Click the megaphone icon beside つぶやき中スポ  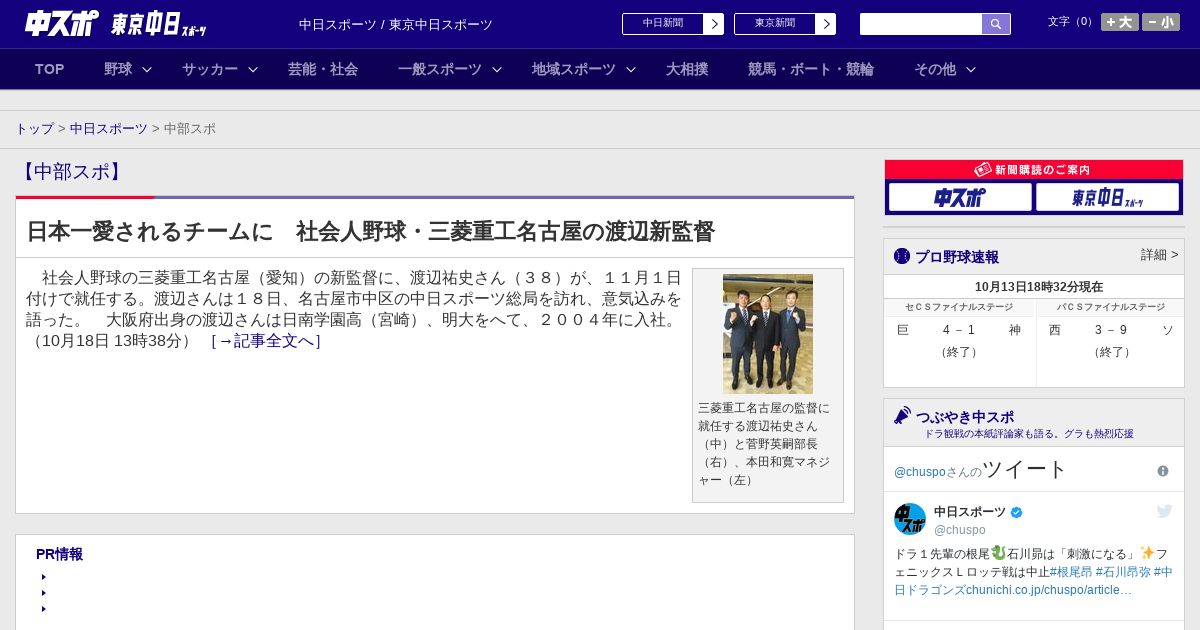click(x=903, y=415)
